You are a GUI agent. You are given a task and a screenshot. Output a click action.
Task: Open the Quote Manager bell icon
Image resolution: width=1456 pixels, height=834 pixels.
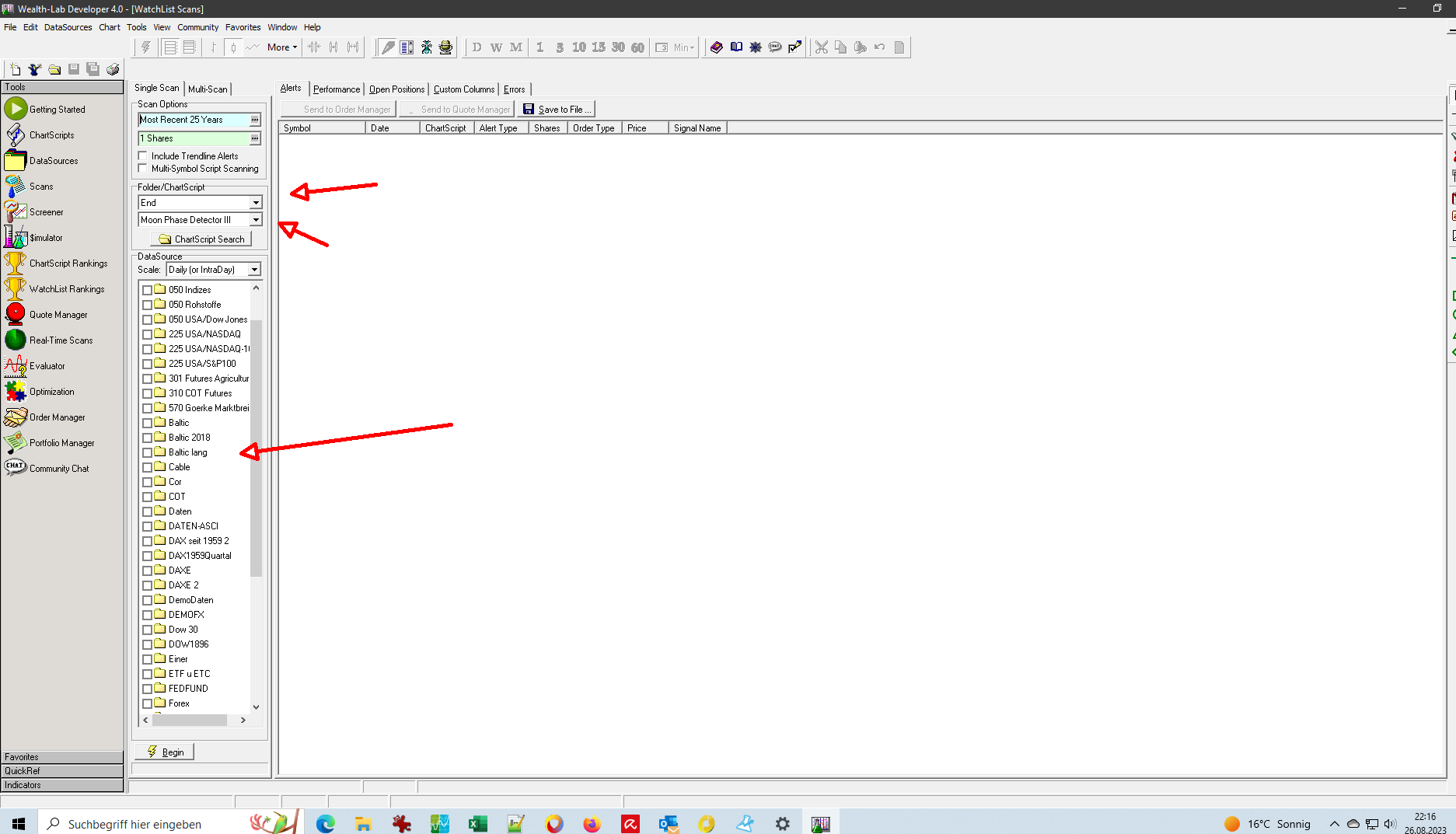click(16, 314)
